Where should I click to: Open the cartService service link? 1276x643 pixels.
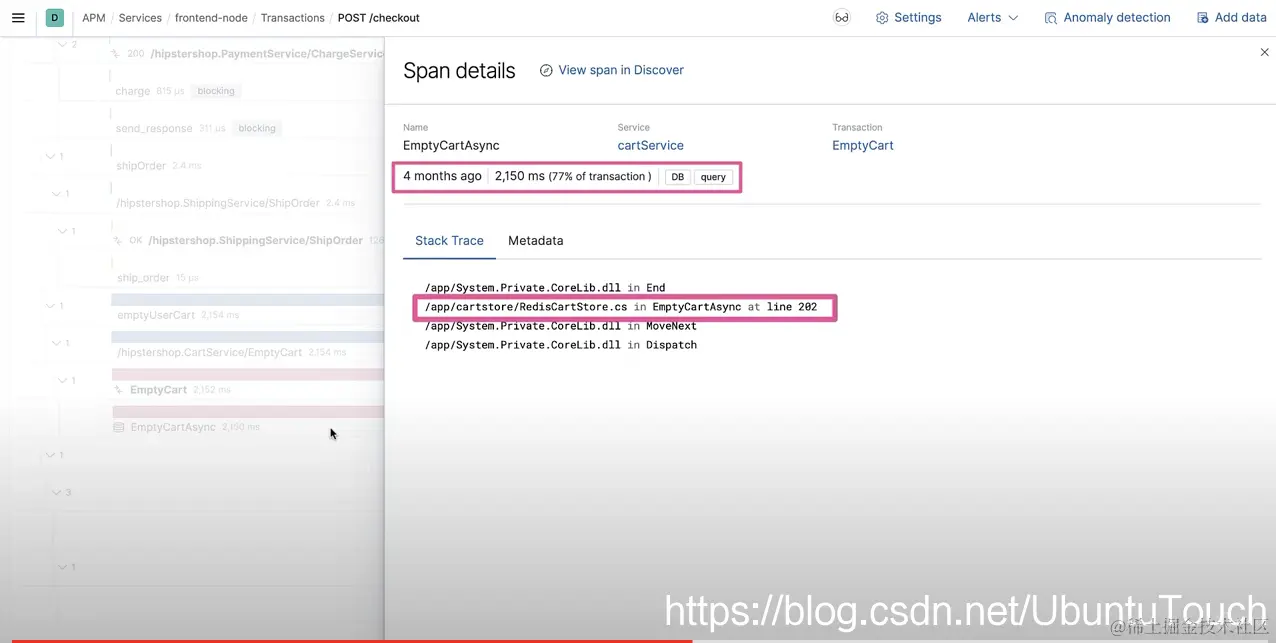tap(650, 145)
